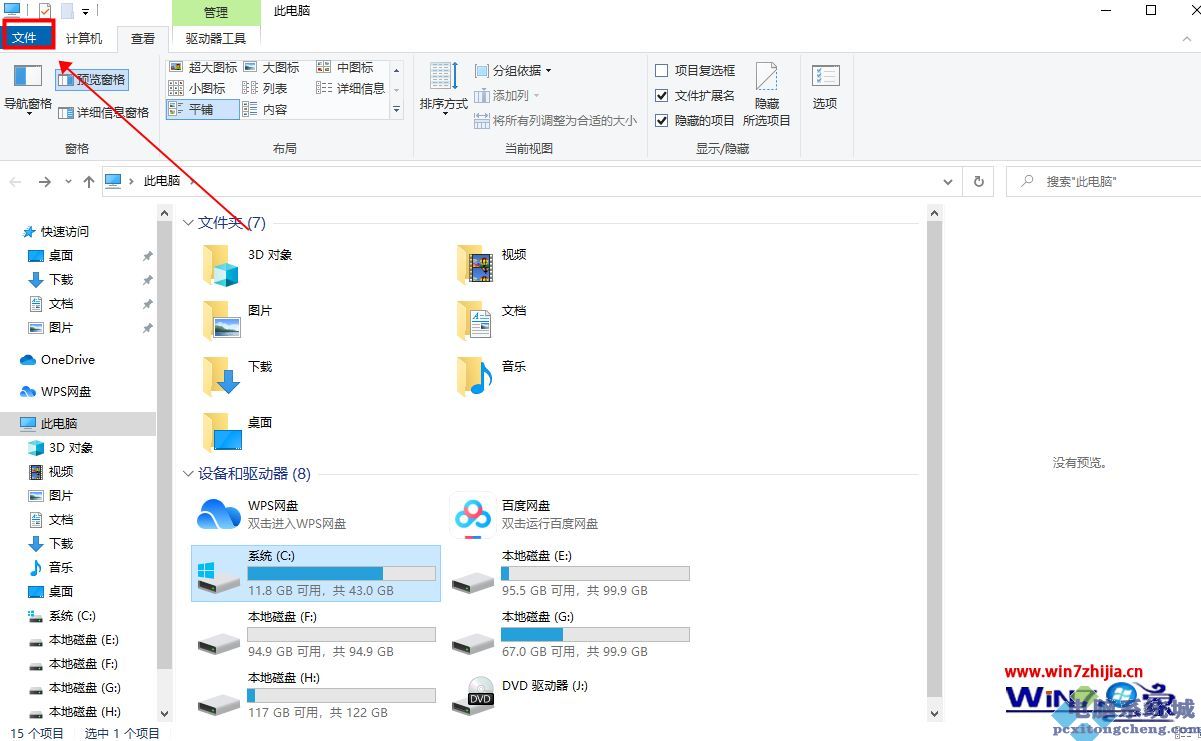Refresh the current folder view
This screenshot has height=741, width=1201.
click(978, 182)
